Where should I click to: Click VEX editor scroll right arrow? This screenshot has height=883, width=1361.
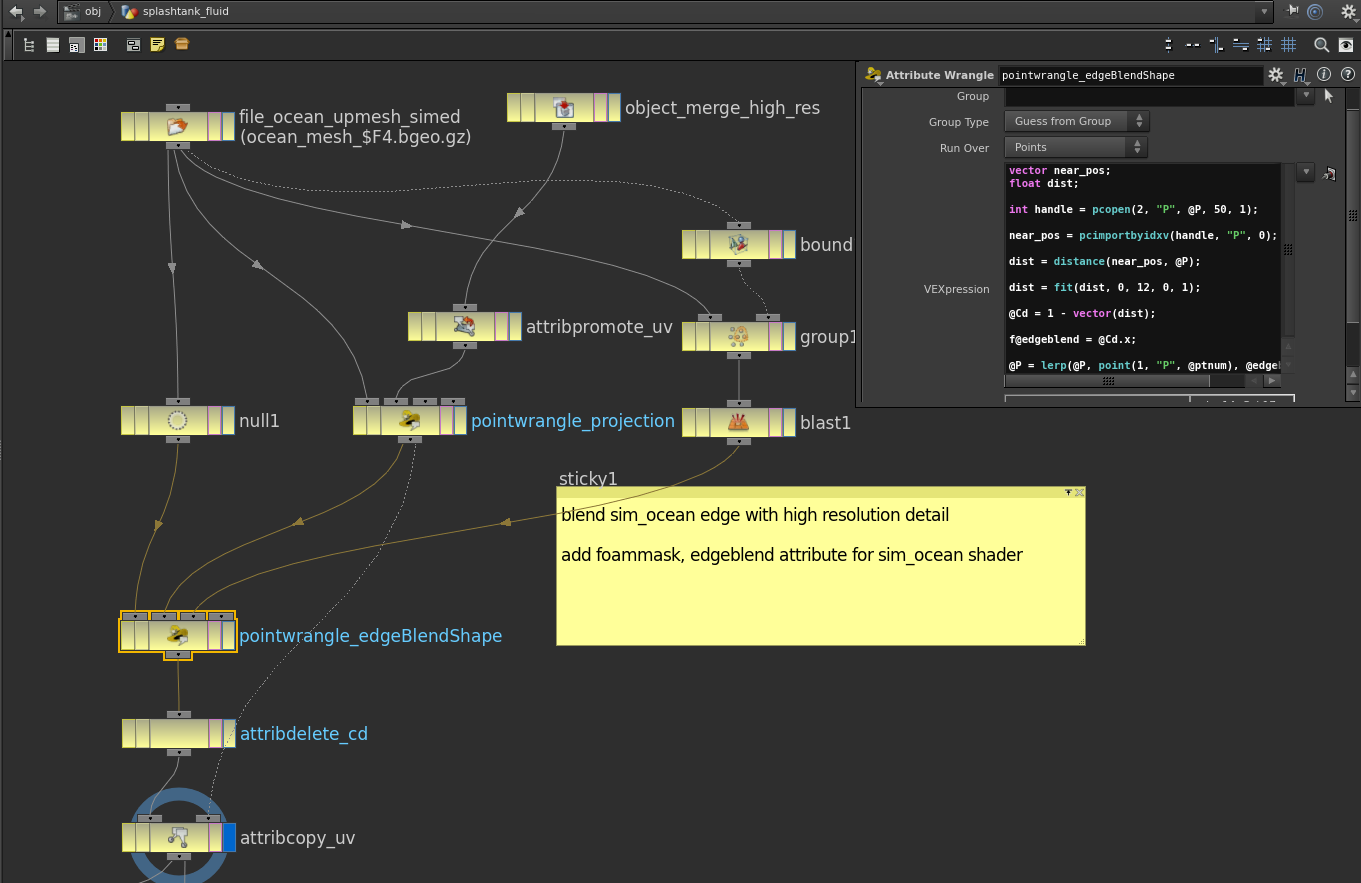point(1272,381)
